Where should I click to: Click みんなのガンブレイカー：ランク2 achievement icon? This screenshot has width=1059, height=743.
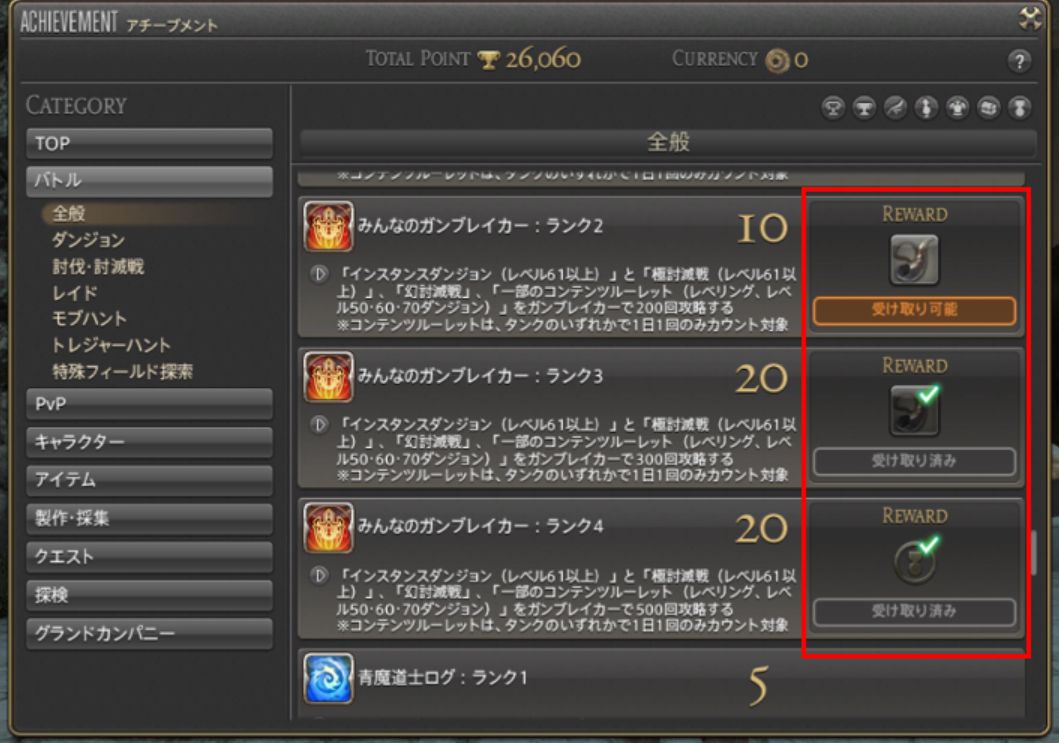pyautogui.click(x=328, y=226)
